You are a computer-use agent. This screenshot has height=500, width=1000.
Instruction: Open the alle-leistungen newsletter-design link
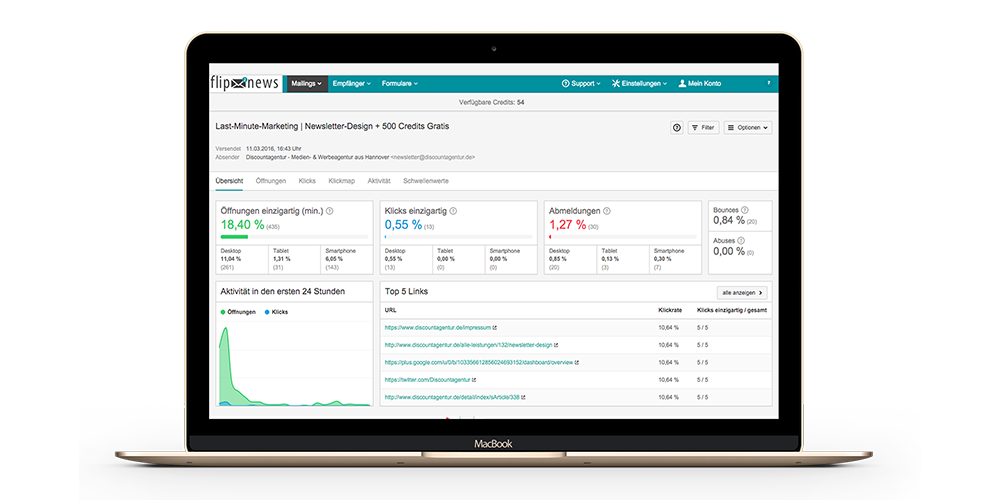tap(468, 345)
